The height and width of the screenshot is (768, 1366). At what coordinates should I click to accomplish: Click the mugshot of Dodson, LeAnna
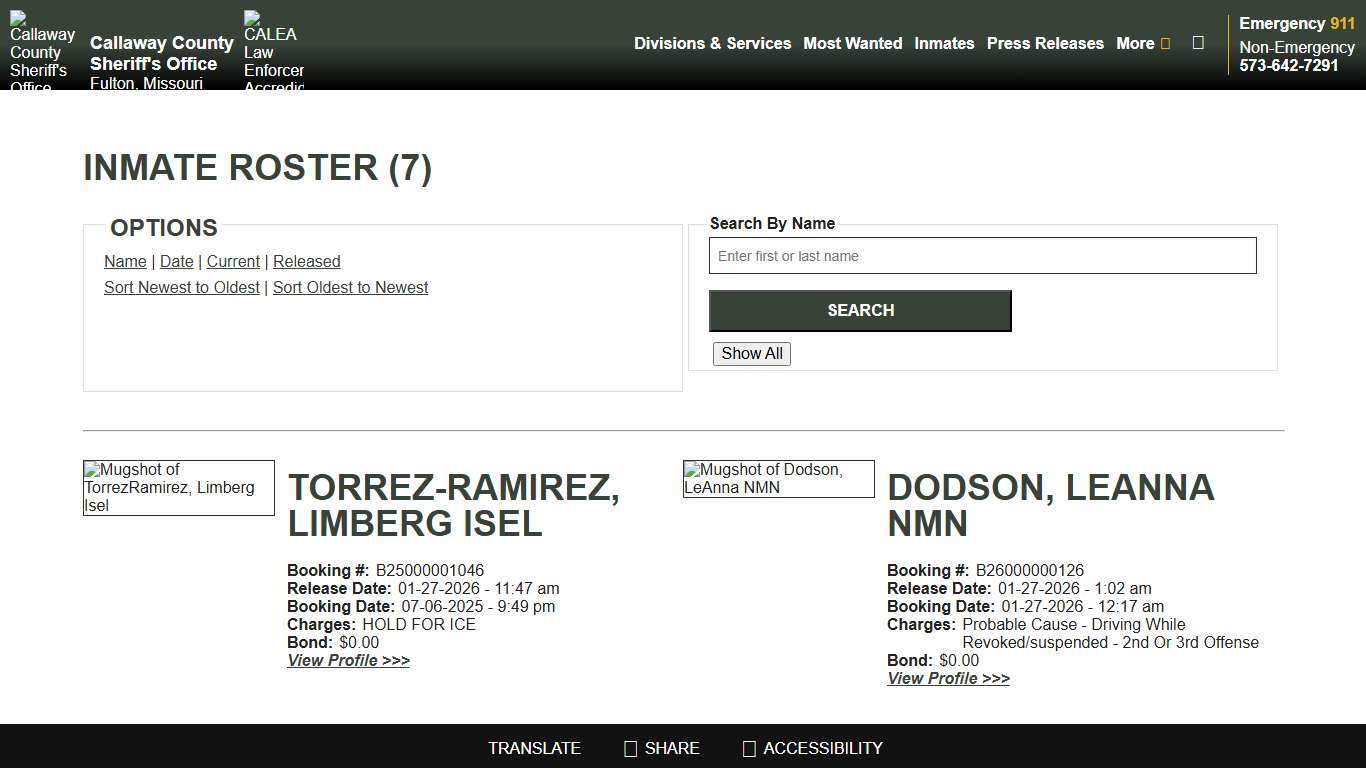(x=779, y=479)
